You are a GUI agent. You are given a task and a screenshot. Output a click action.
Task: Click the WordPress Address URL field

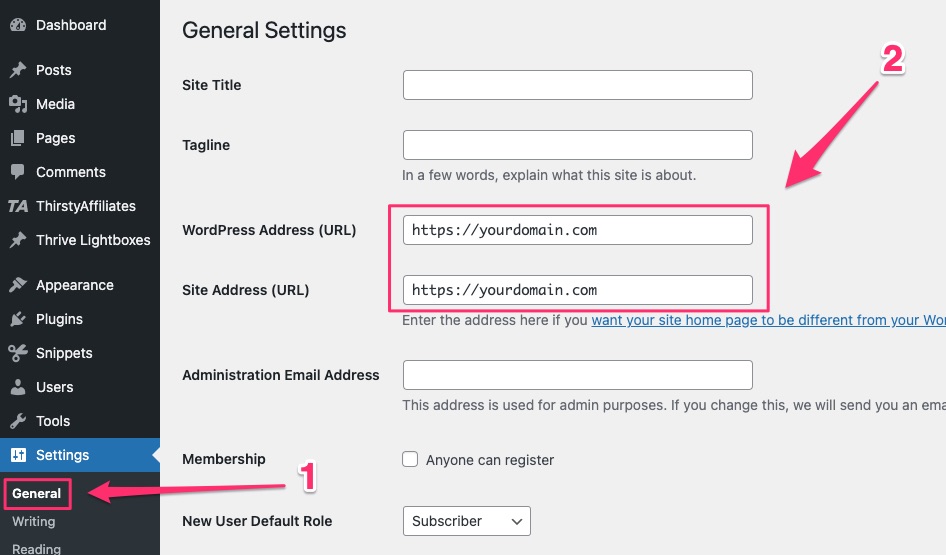point(577,230)
